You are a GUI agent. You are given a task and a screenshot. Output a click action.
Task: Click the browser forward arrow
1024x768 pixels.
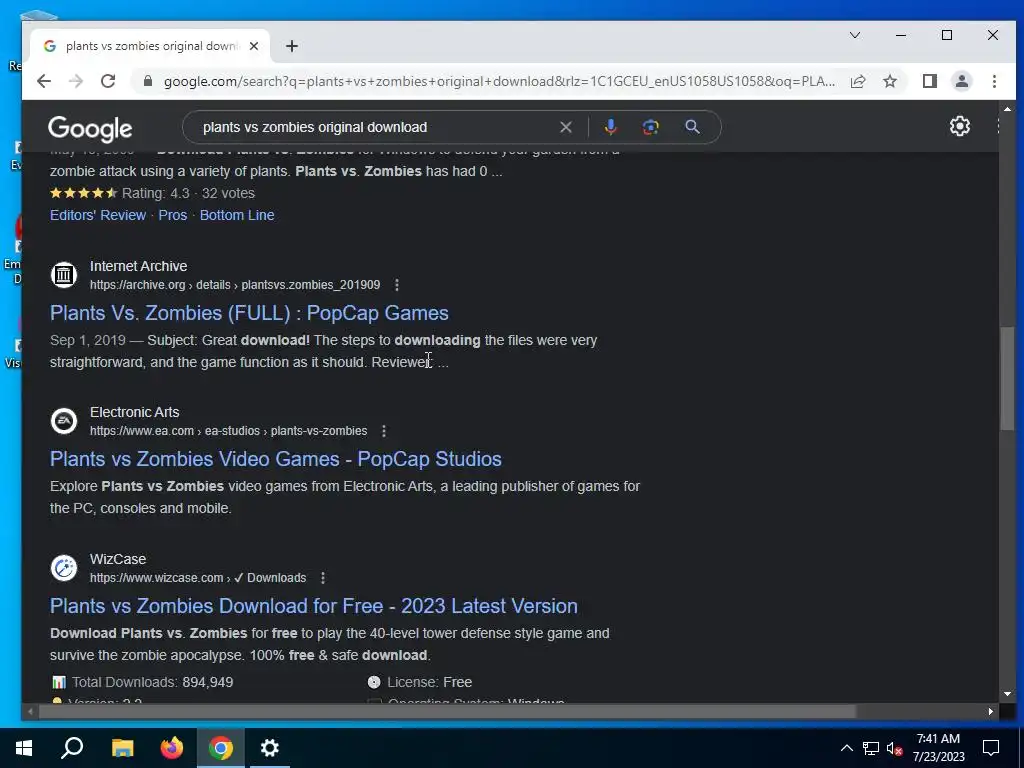click(76, 81)
